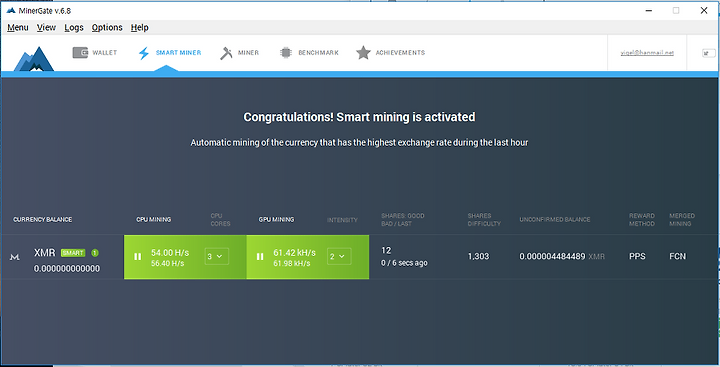Open the Benchmark tab

point(309,52)
